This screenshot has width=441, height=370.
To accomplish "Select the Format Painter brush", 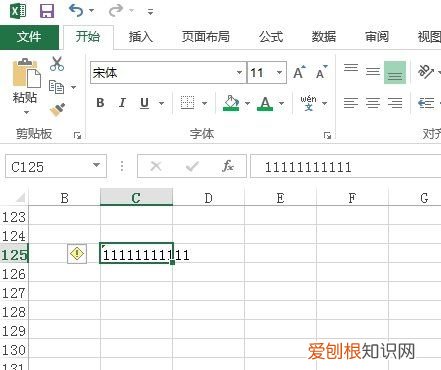I will (x=57, y=110).
